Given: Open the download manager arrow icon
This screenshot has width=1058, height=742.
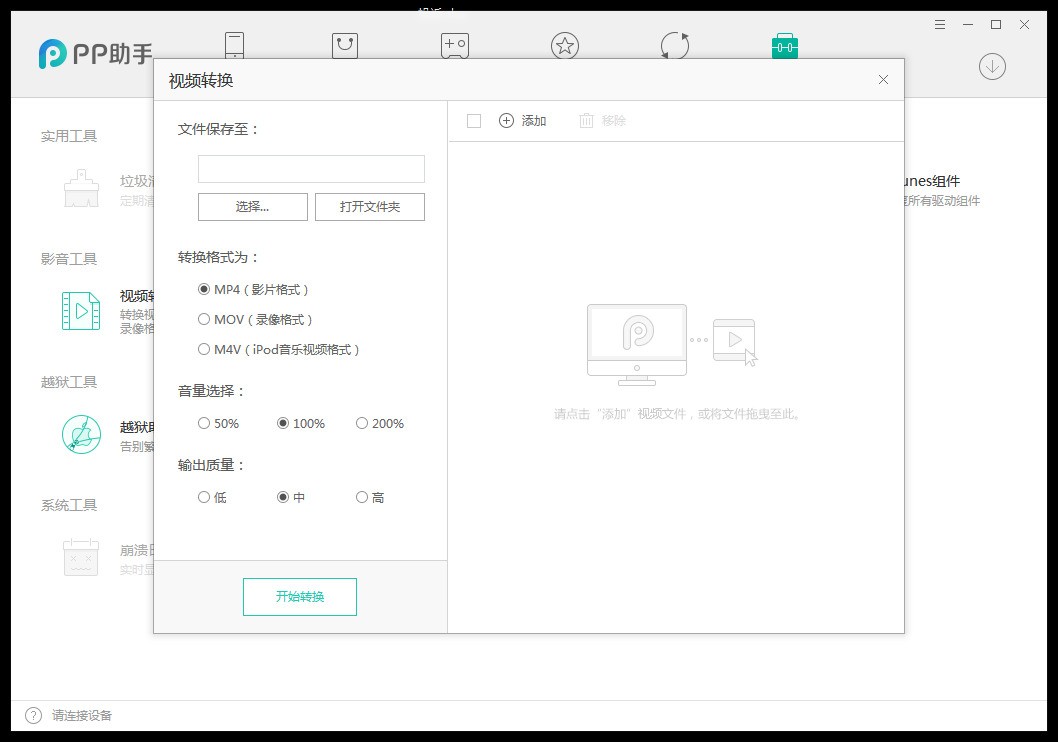Looking at the screenshot, I should (x=992, y=66).
